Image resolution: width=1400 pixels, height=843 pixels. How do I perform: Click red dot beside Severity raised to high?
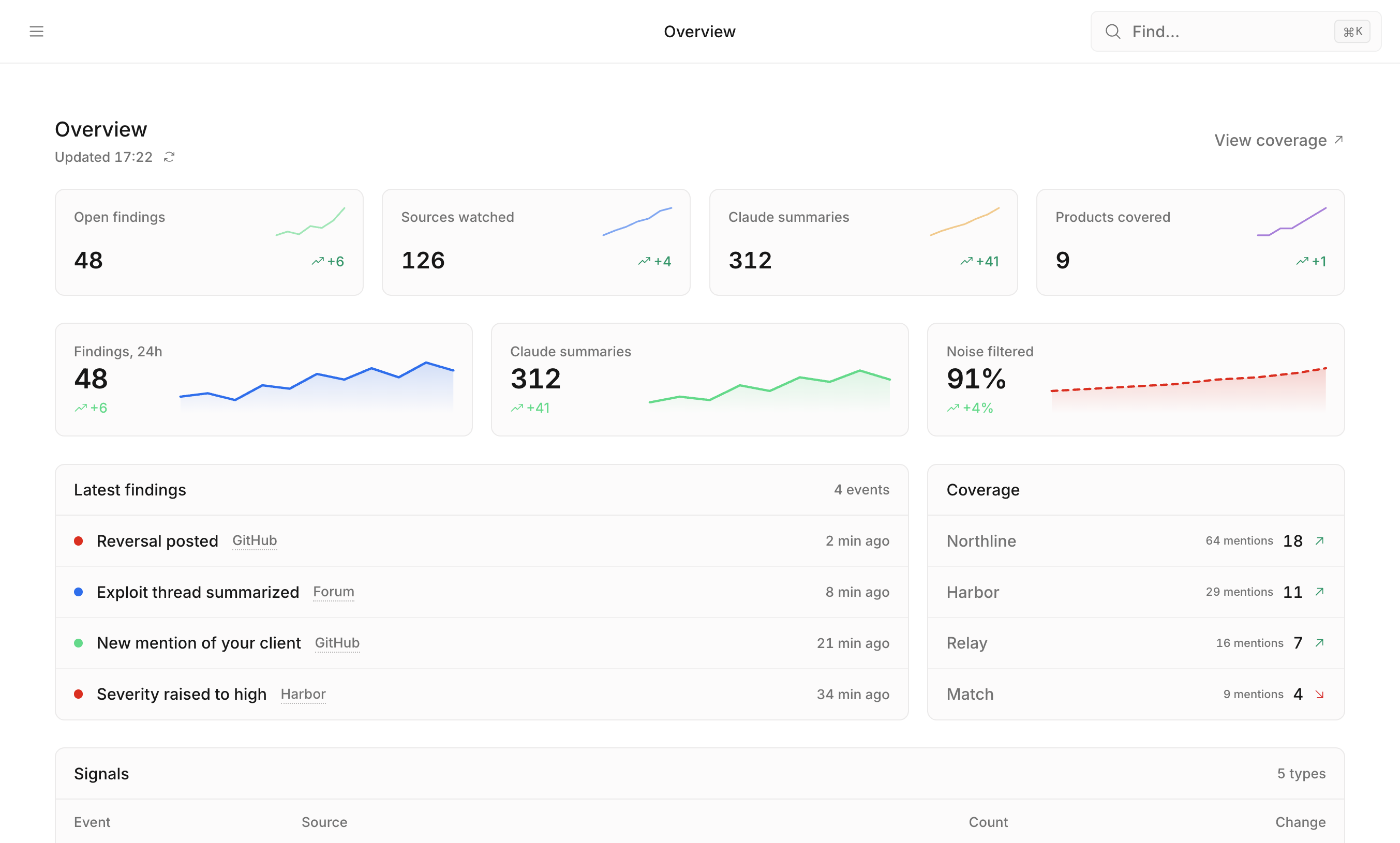coord(79,694)
